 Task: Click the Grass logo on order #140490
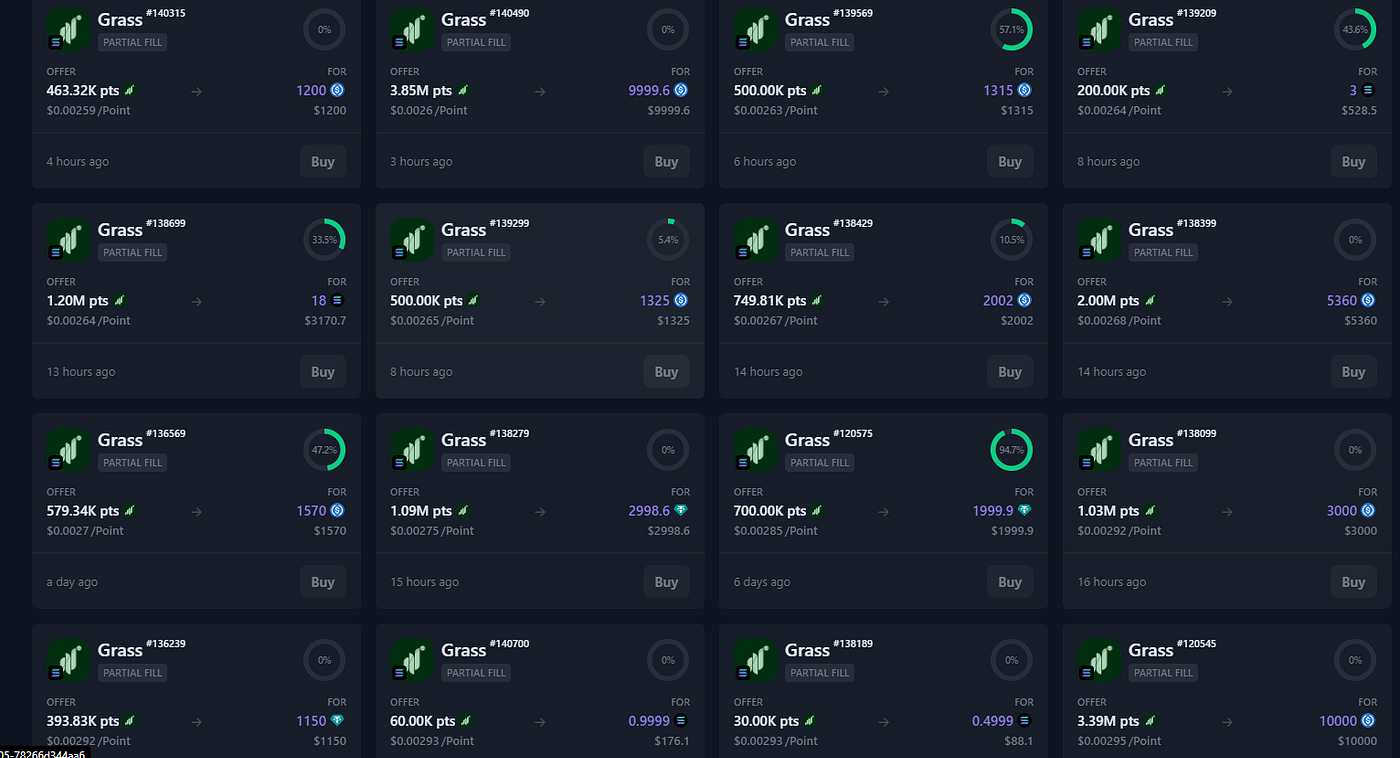click(412, 29)
